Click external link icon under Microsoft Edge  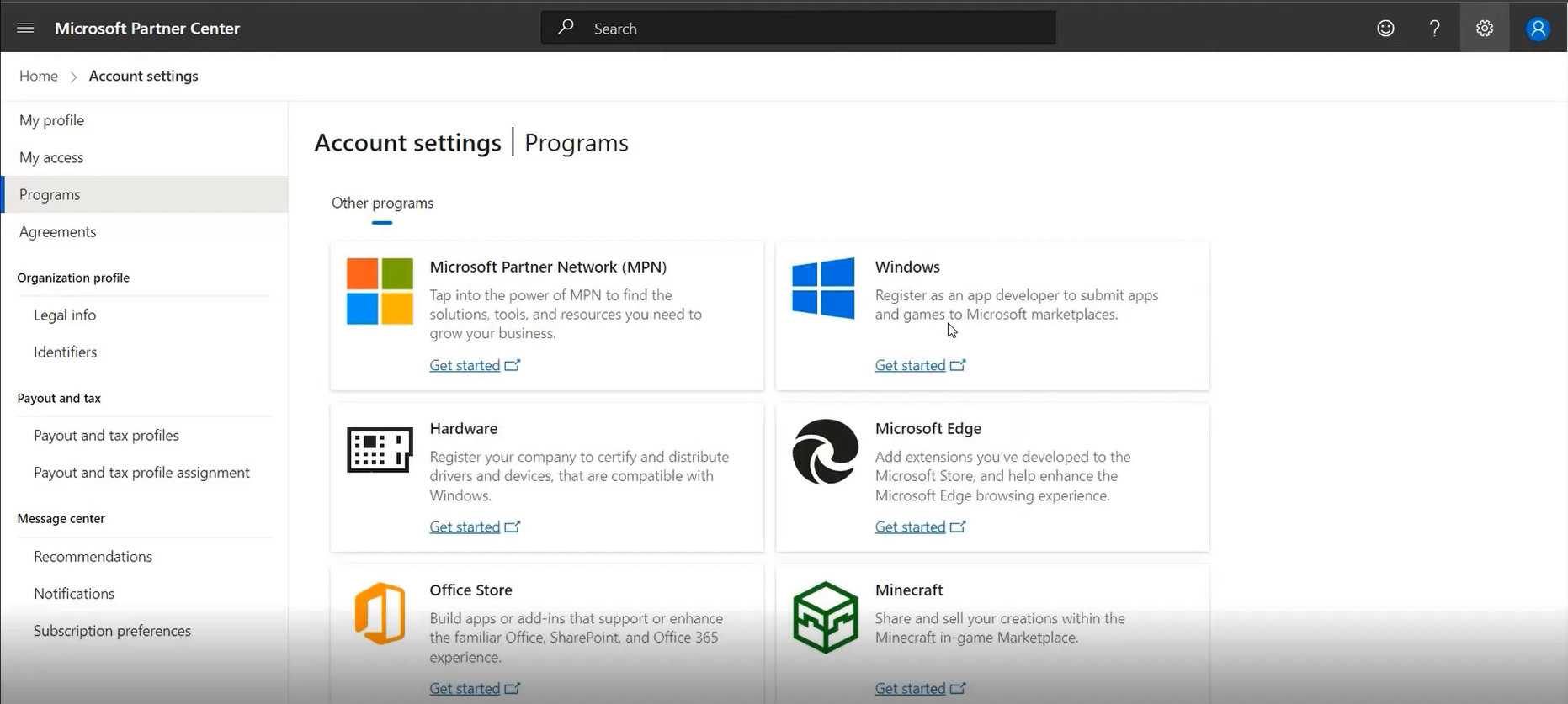[x=958, y=527]
